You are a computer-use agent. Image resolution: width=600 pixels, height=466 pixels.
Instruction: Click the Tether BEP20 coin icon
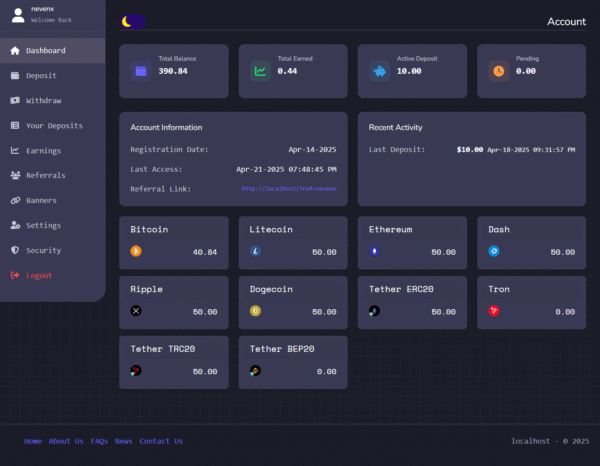255,371
